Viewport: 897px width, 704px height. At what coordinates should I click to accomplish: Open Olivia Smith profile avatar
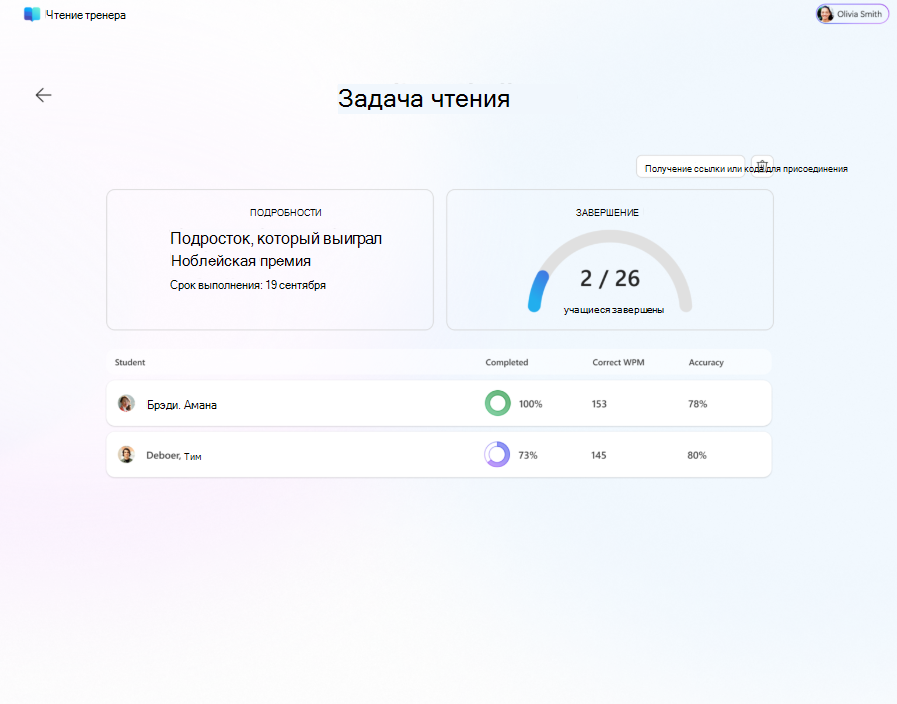tap(825, 14)
